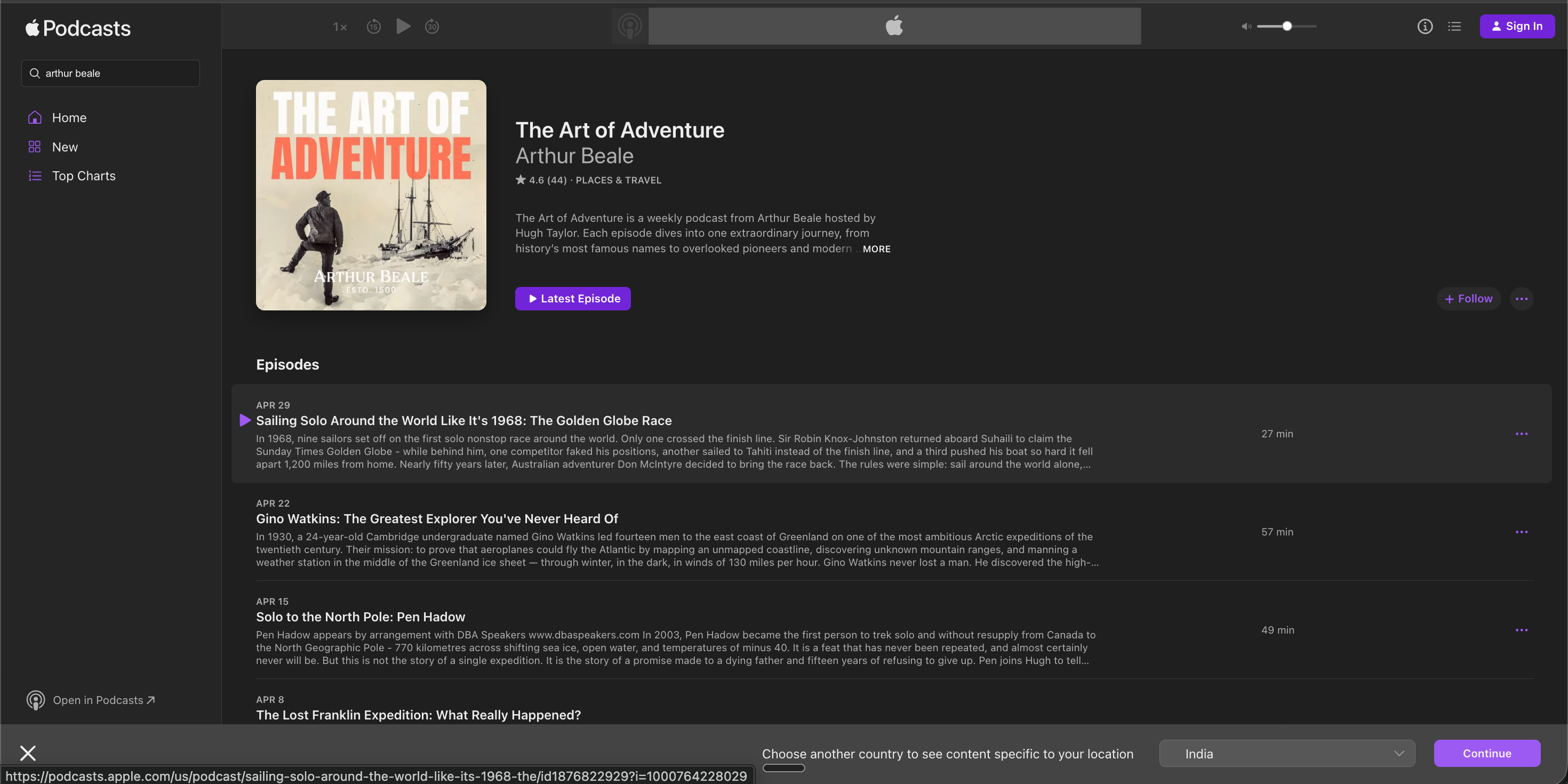This screenshot has width=1568, height=784.
Task: Open the PLACES & TRAVEL category
Action: pos(619,180)
